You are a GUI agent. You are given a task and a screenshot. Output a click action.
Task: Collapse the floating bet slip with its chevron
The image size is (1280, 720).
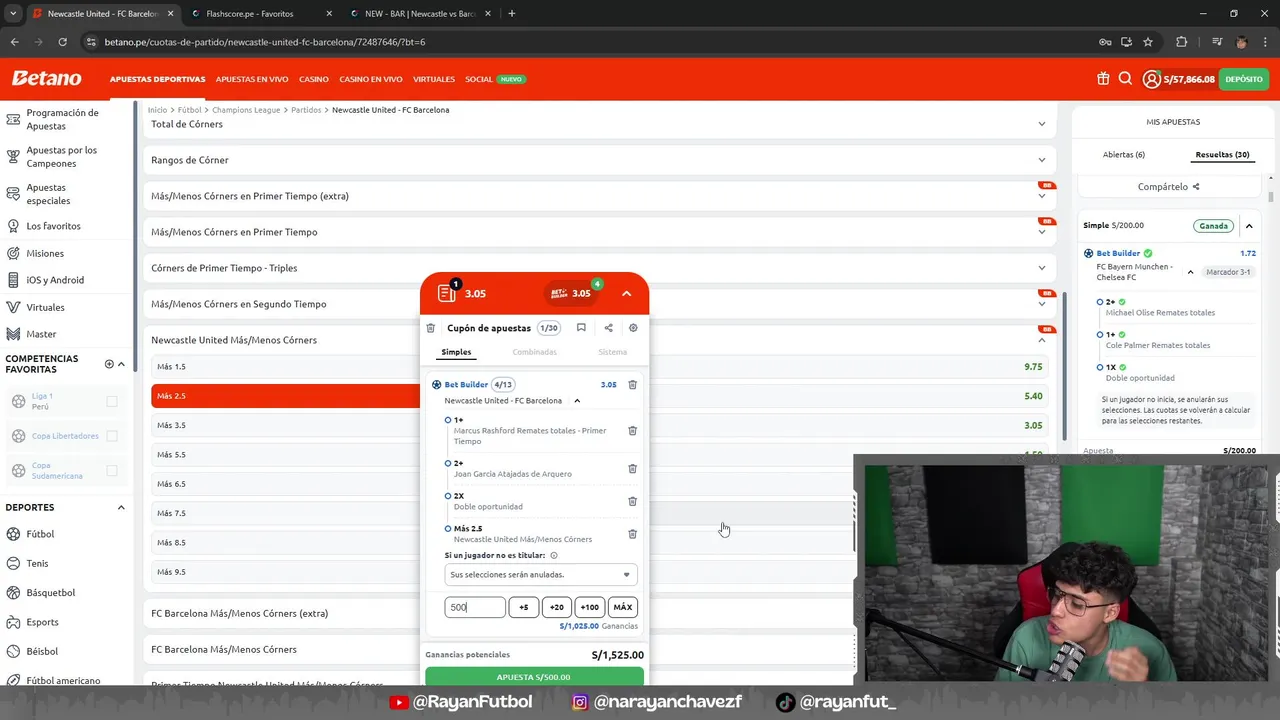tap(626, 294)
